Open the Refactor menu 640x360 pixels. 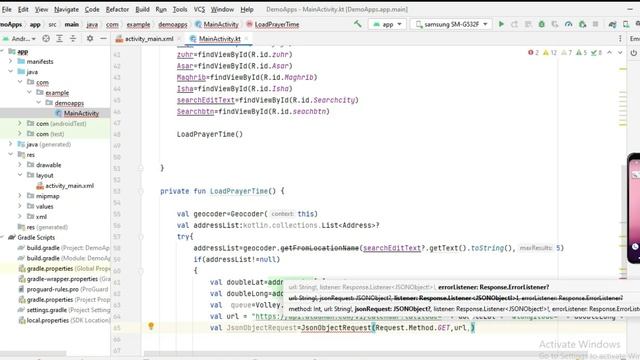pyautogui.click(x=117, y=9)
